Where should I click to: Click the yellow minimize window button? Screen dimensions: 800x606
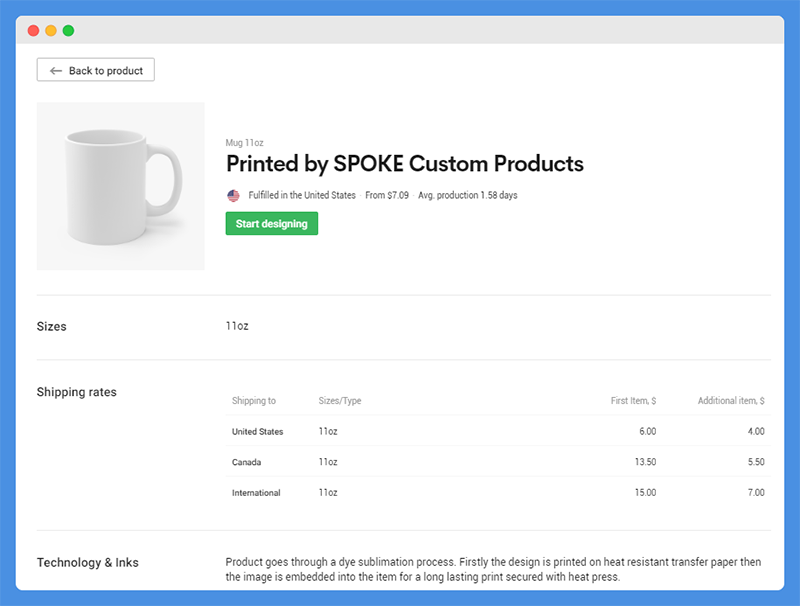click(51, 31)
